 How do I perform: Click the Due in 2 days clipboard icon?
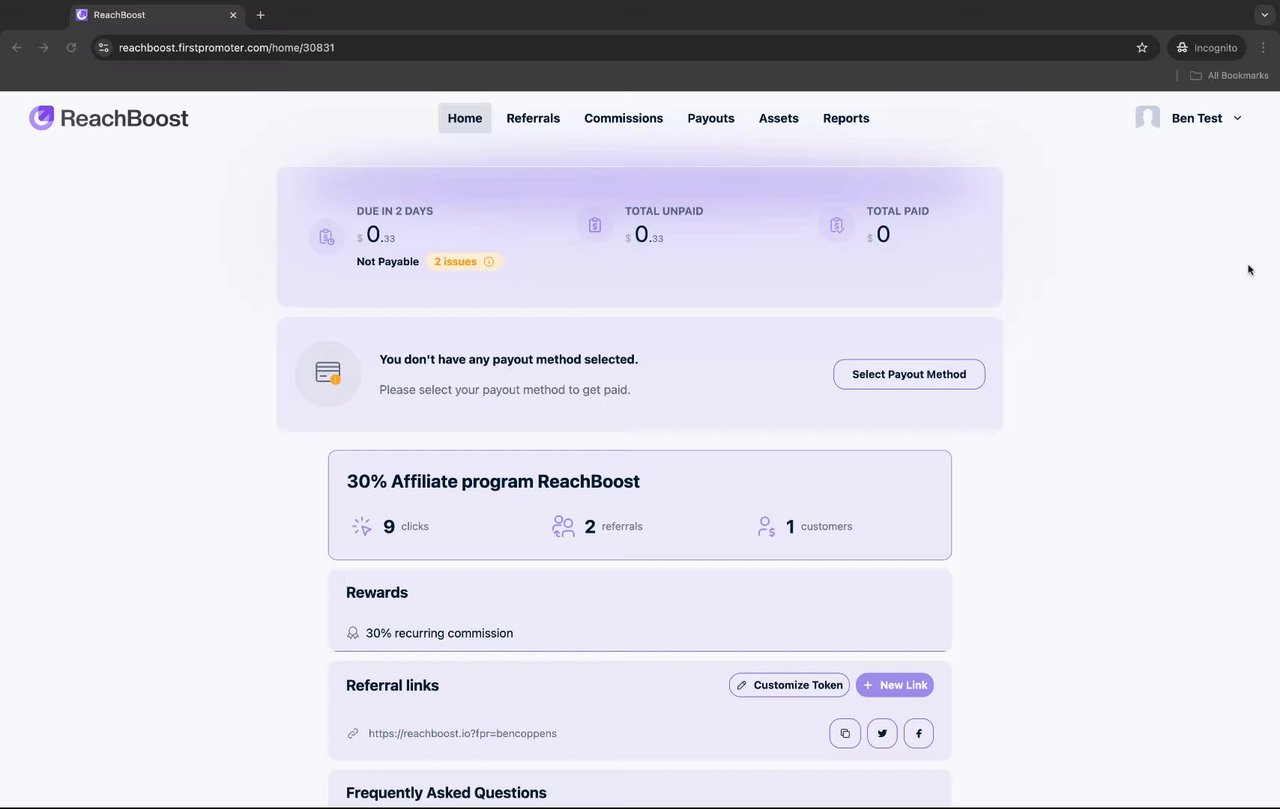(327, 237)
